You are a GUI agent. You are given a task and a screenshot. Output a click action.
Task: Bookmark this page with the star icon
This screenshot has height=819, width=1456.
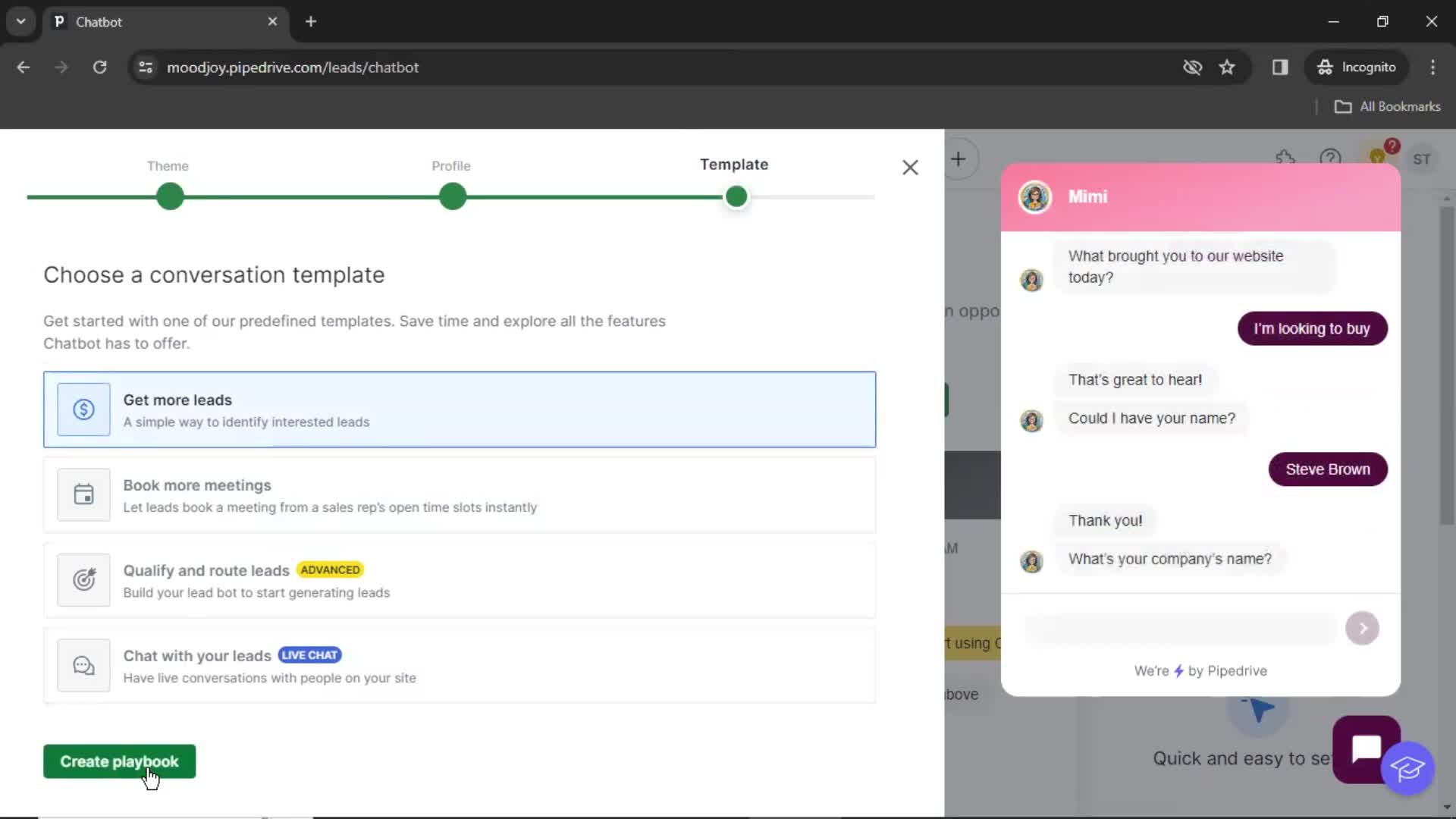1227,67
